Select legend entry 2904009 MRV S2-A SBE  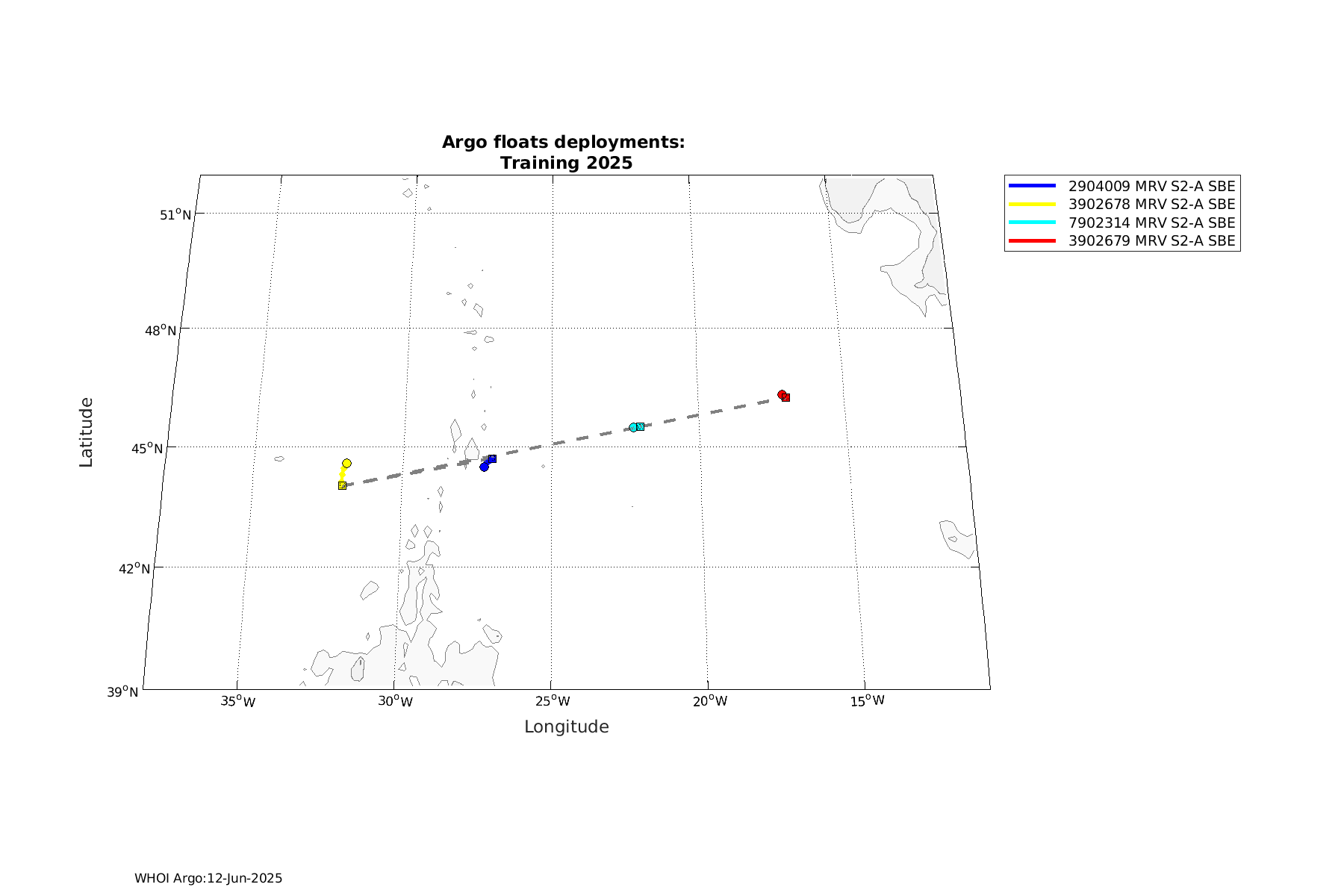1151,186
